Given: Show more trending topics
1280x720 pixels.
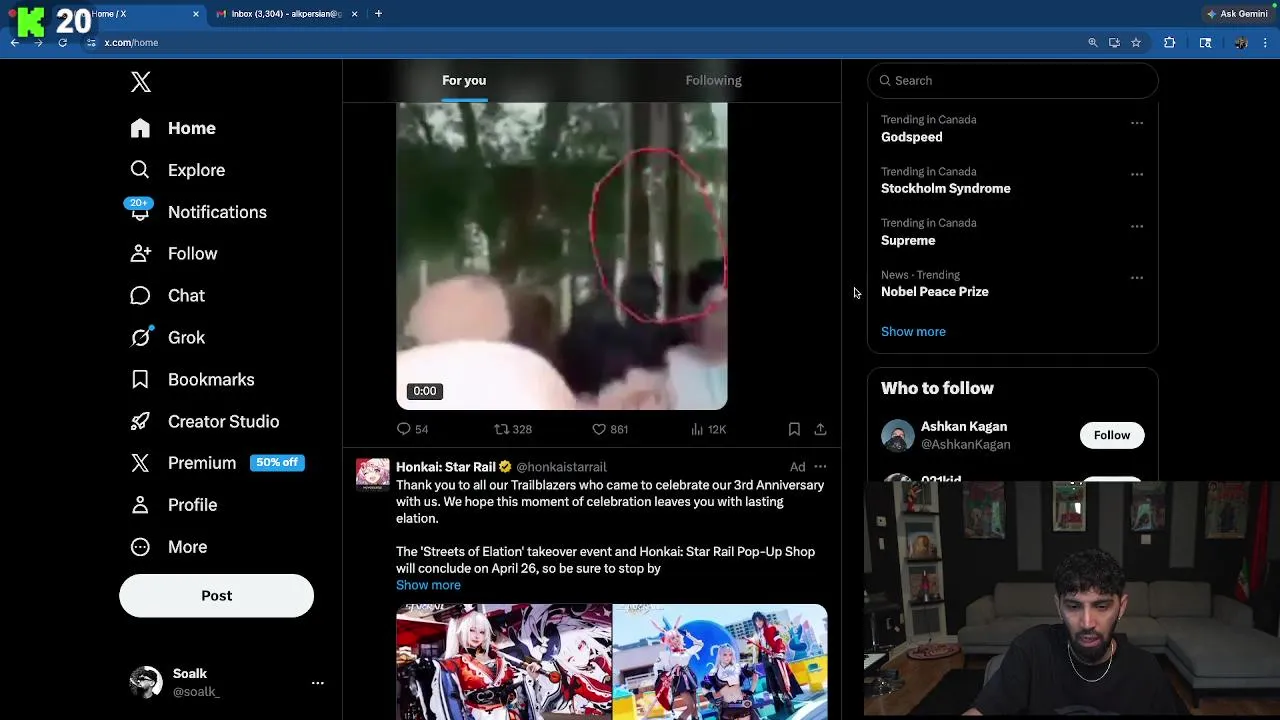Looking at the screenshot, I should [x=913, y=332].
